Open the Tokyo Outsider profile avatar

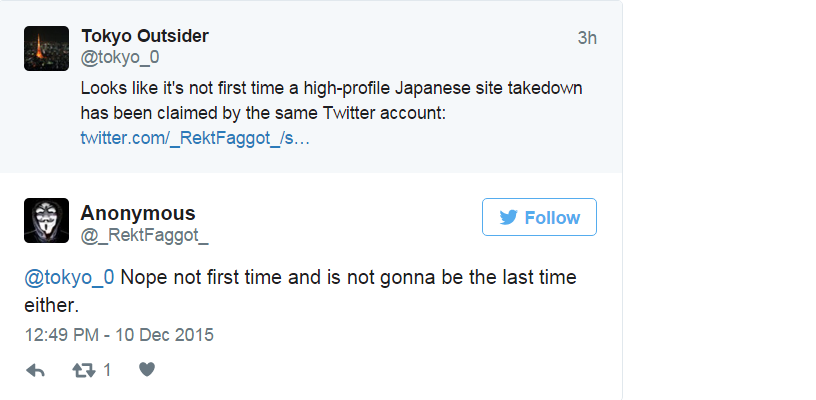click(46, 49)
